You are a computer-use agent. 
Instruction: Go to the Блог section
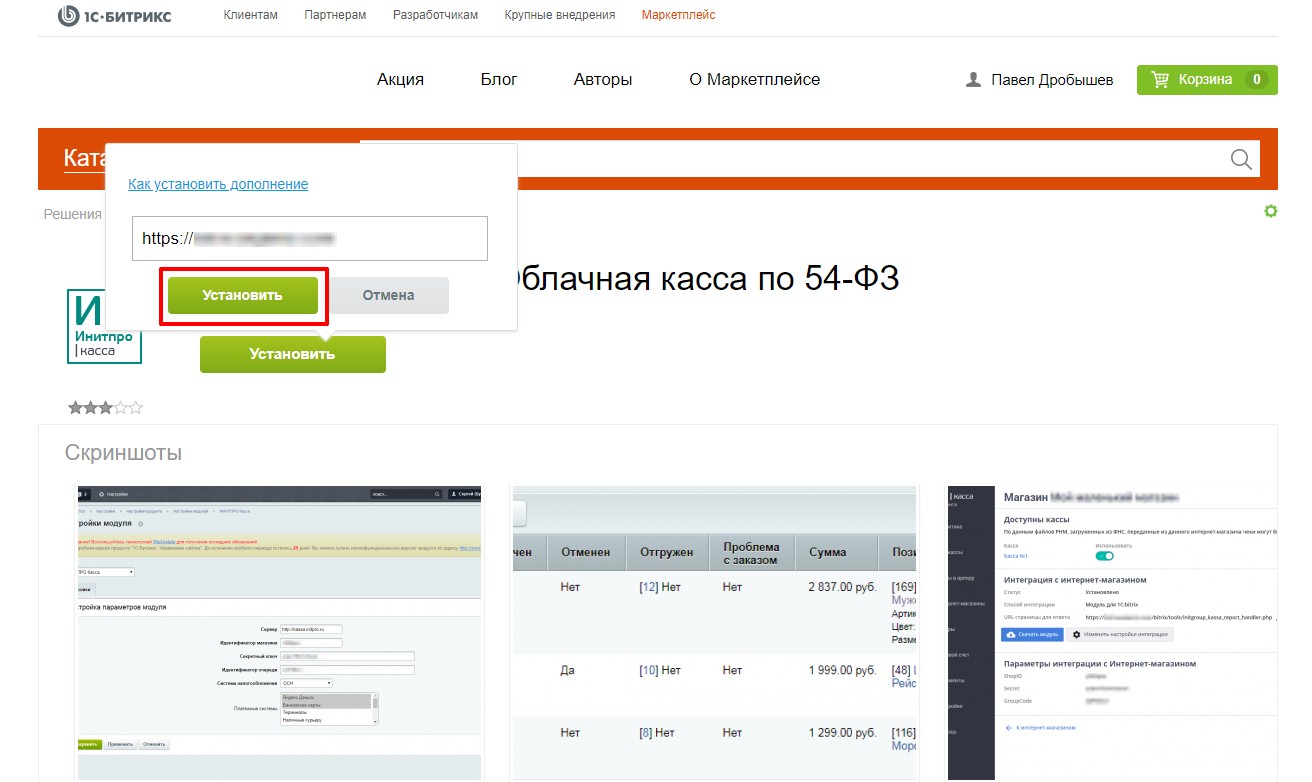(499, 79)
